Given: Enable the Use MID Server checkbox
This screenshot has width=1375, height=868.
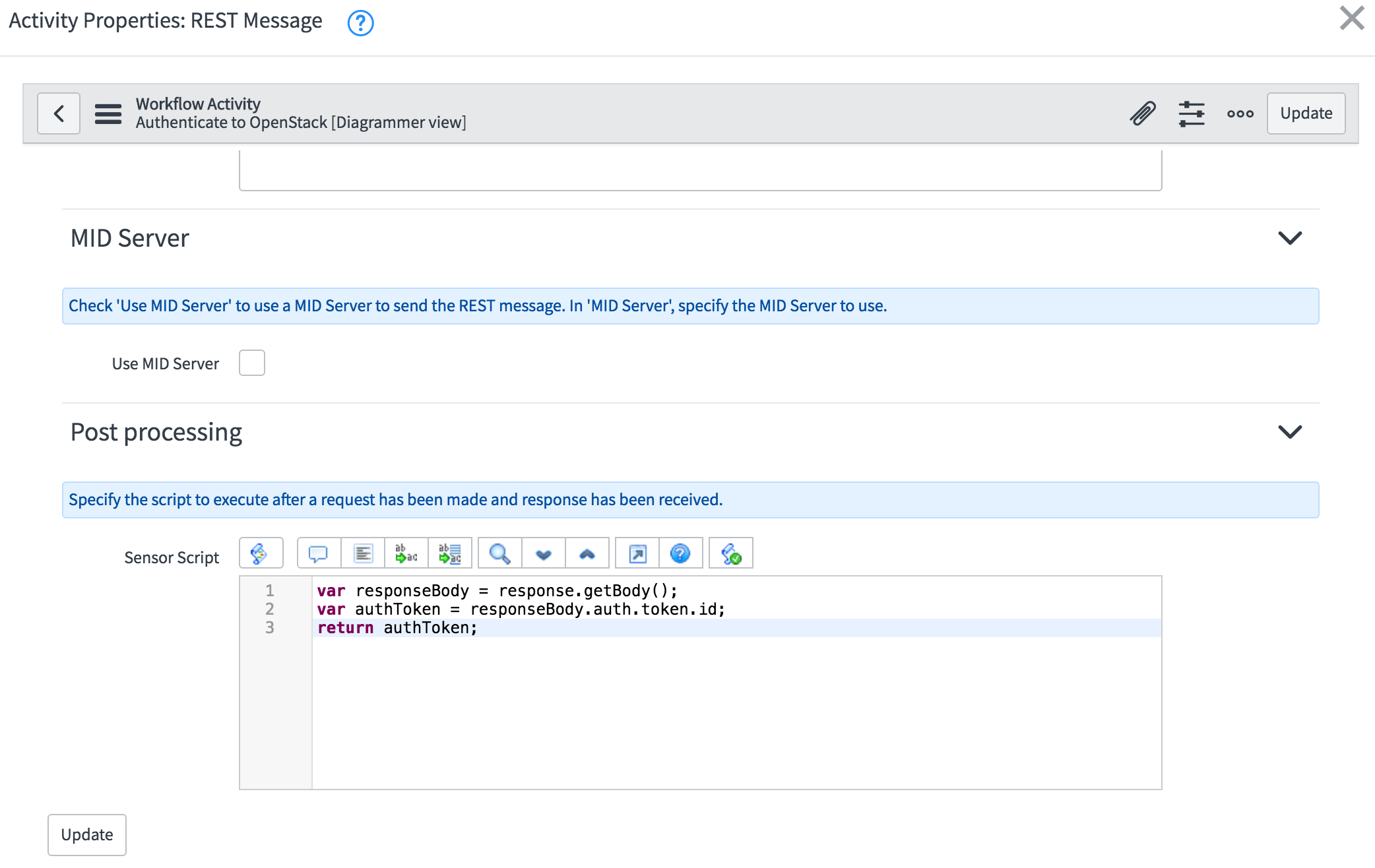Looking at the screenshot, I should tap(252, 363).
